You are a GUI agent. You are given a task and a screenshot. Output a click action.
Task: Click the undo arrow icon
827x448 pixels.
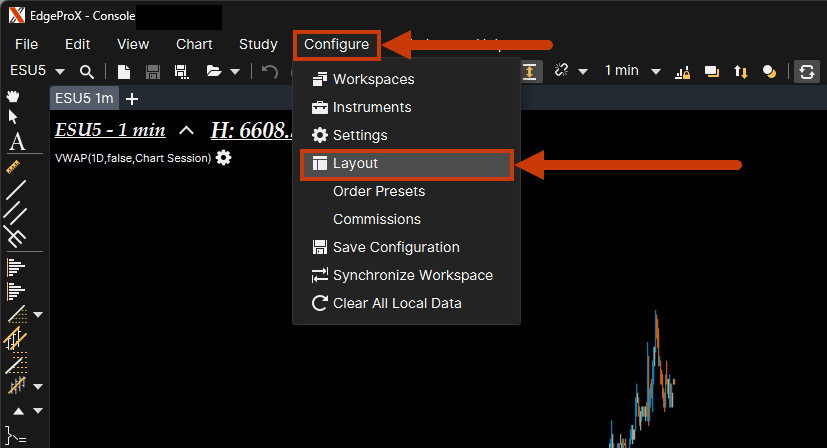pos(268,71)
